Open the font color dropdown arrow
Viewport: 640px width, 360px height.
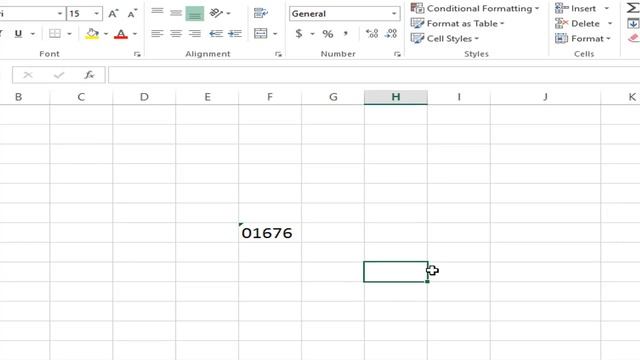[x=135, y=34]
